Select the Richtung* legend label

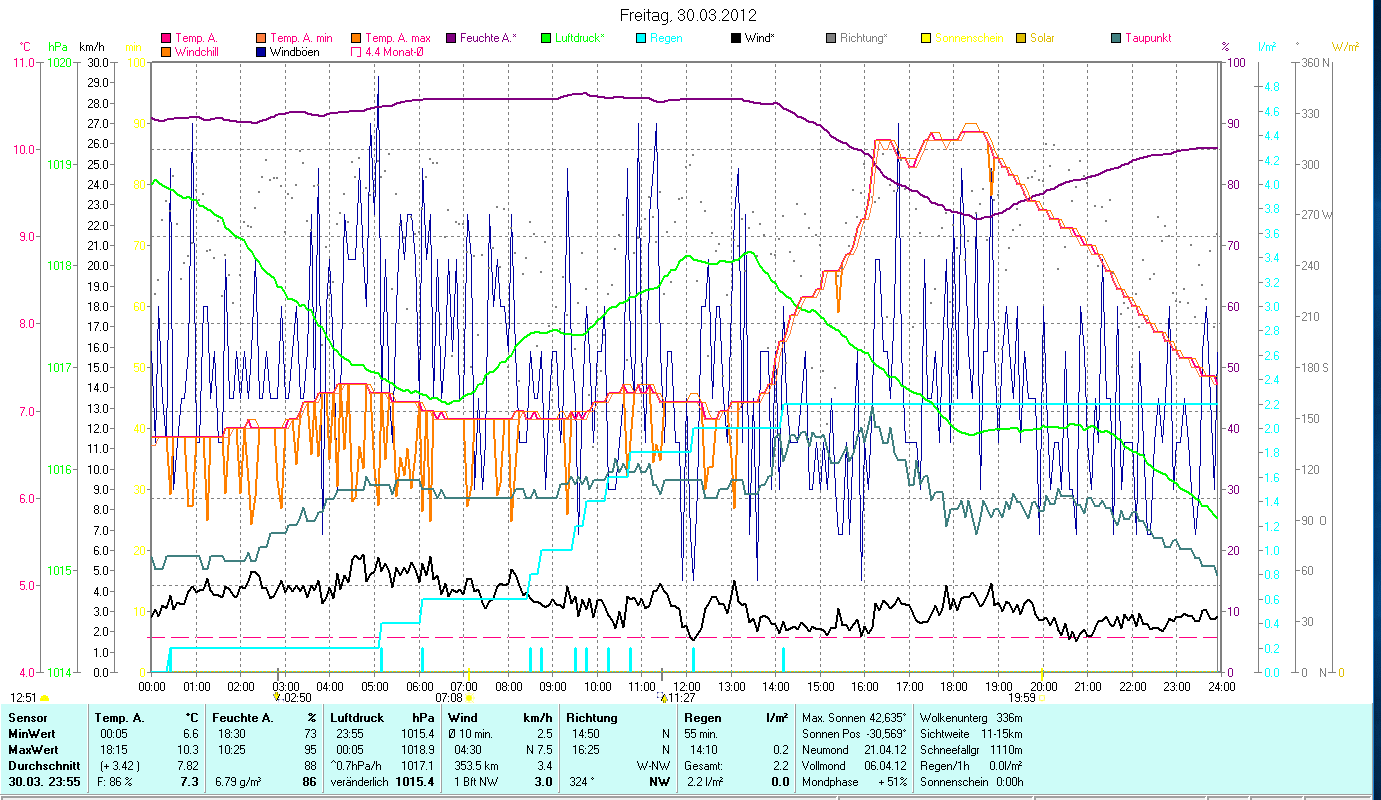pyautogui.click(x=864, y=39)
